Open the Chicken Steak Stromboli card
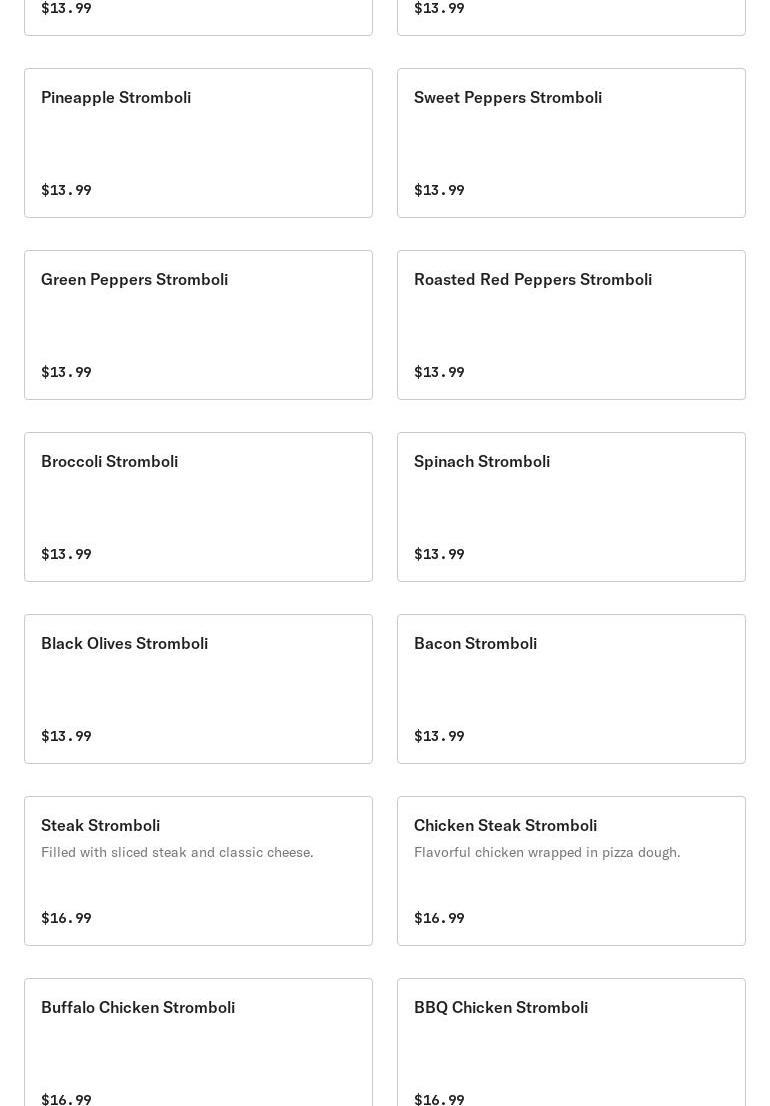The width and height of the screenshot is (770, 1106). pos(571,871)
